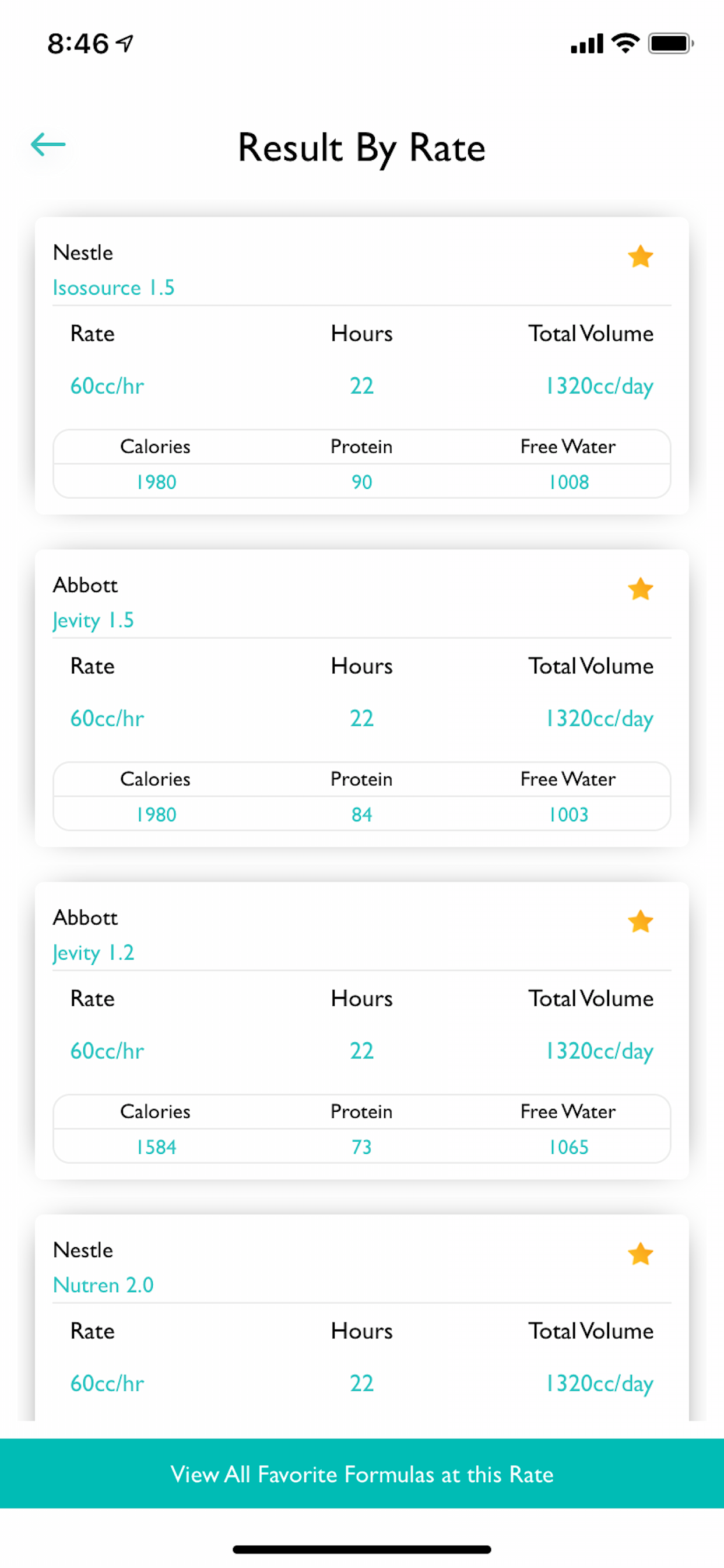The height and width of the screenshot is (1568, 724).
Task: Open the Nutren 2.0 formula name
Action: [103, 1285]
